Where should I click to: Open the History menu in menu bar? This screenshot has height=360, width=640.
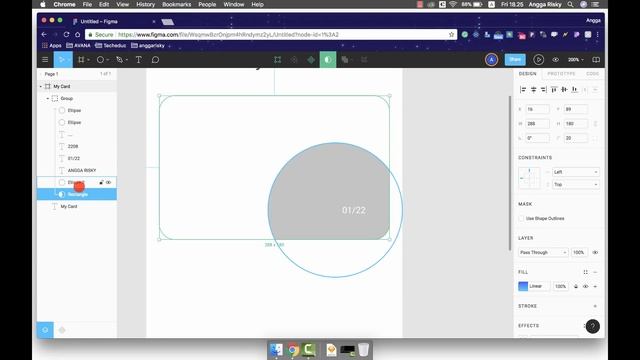(145, 4)
